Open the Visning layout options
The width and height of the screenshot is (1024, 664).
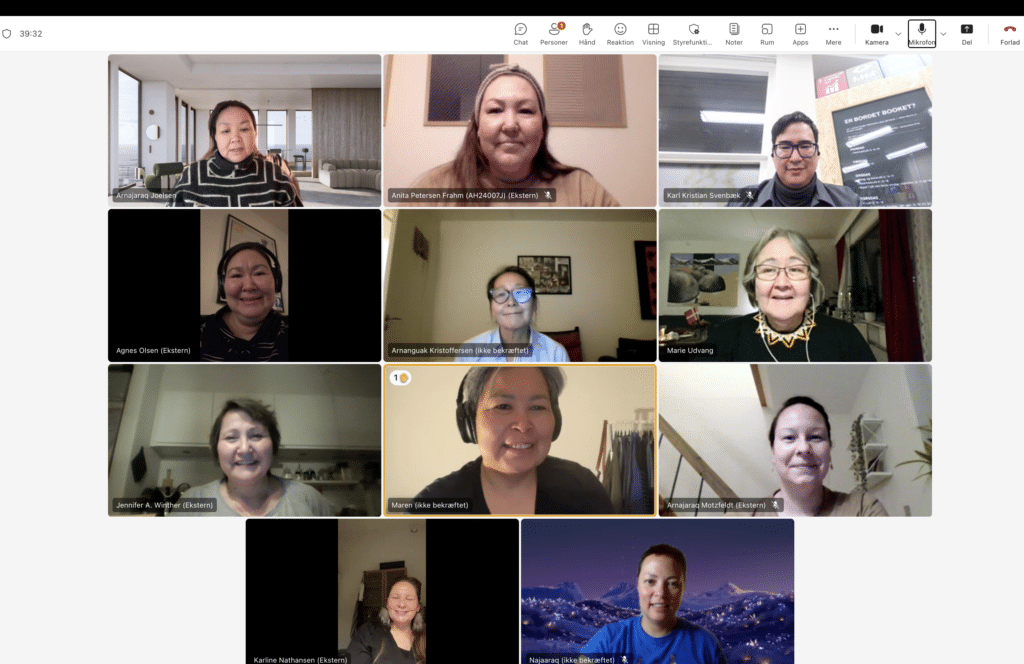click(653, 33)
